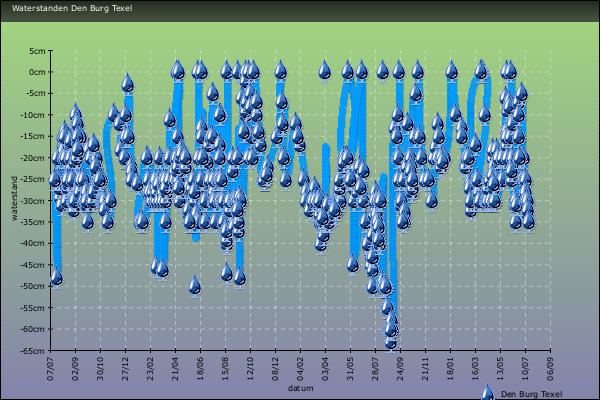Click the peak droplet above the 27/12 date
Image resolution: width=600 pixels, height=400 pixels.
click(x=128, y=84)
